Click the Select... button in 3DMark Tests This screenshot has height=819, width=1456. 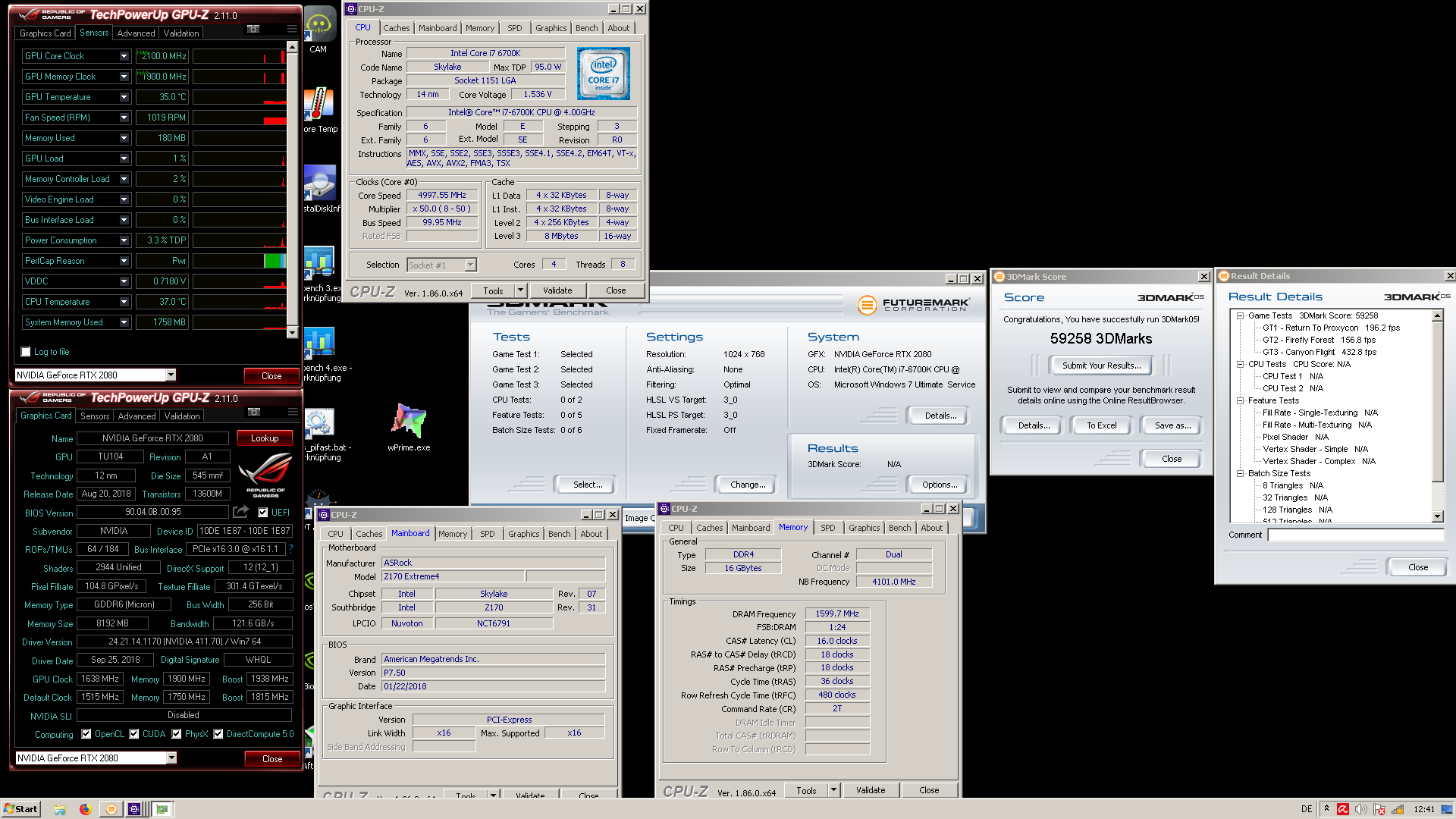pyautogui.click(x=587, y=485)
